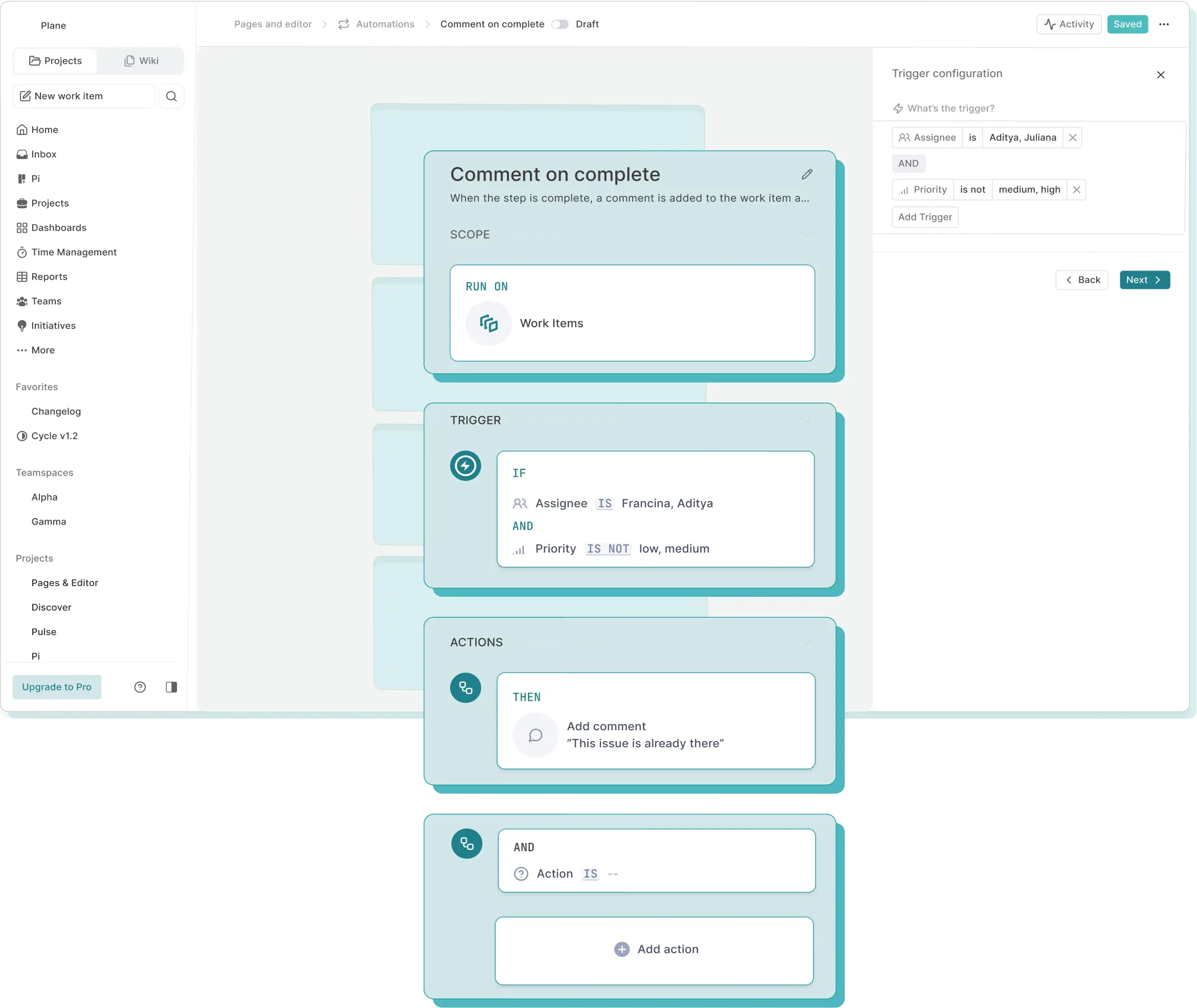Open the three-dot more options menu
This screenshot has width=1197, height=1008.
pos(1164,25)
